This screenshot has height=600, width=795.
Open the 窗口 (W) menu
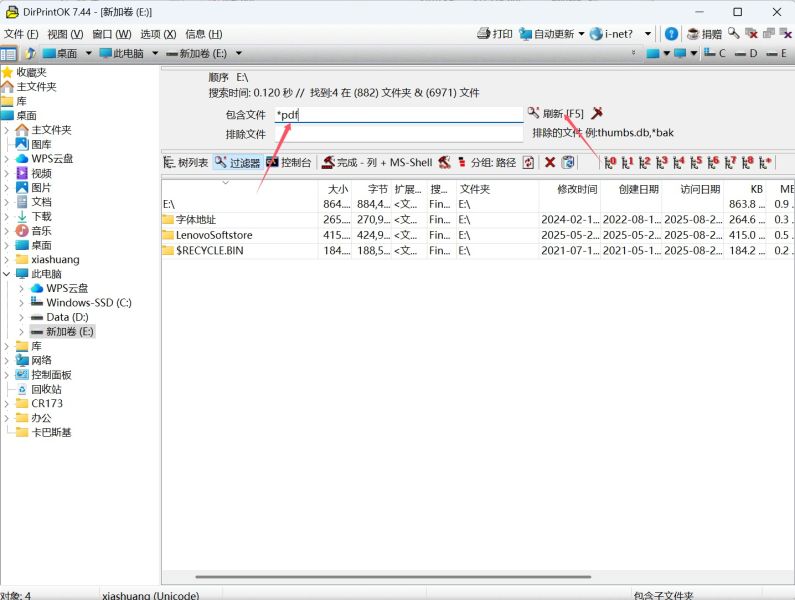point(112,34)
